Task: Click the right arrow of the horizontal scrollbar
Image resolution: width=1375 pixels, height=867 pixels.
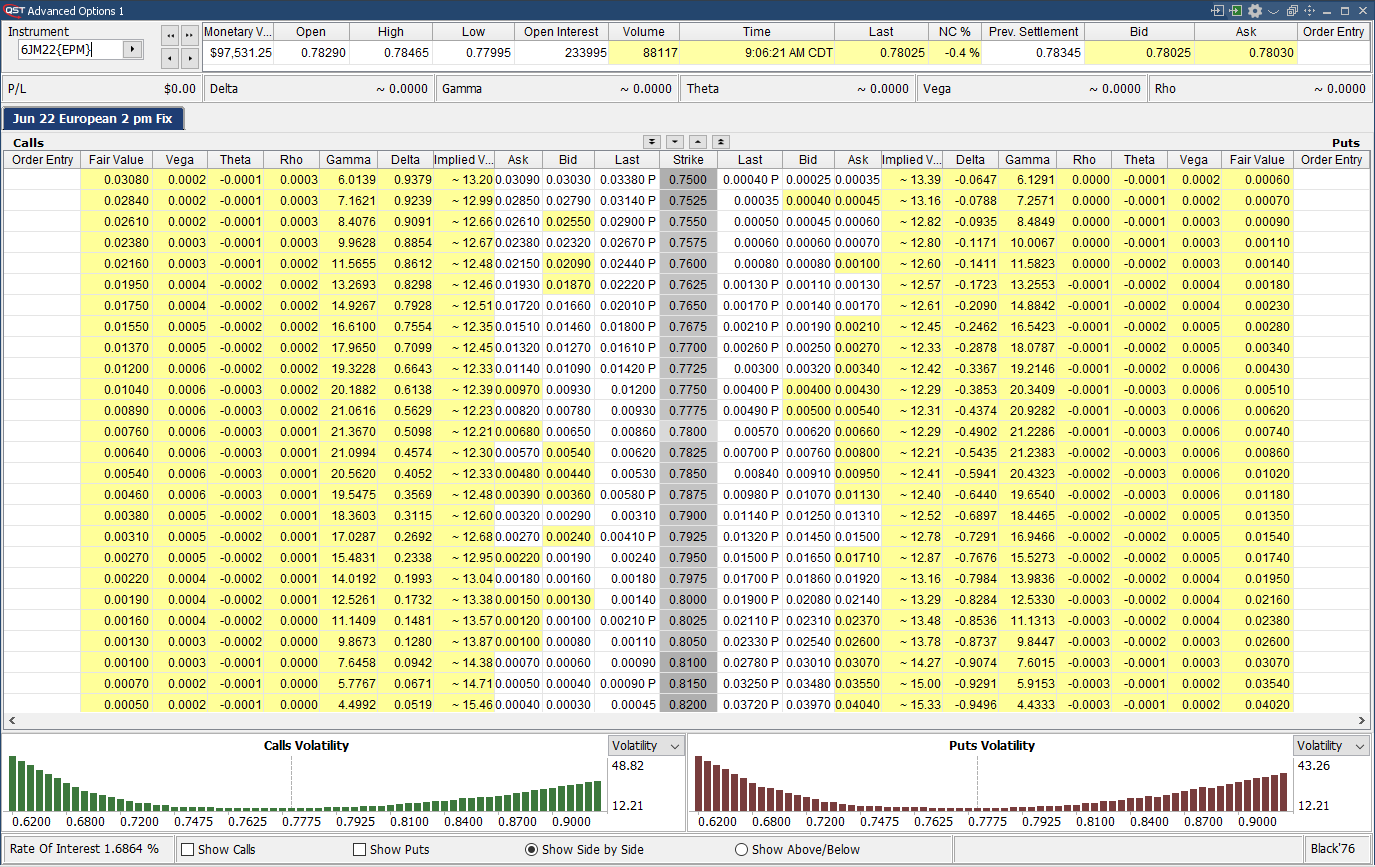Action: 1361,721
